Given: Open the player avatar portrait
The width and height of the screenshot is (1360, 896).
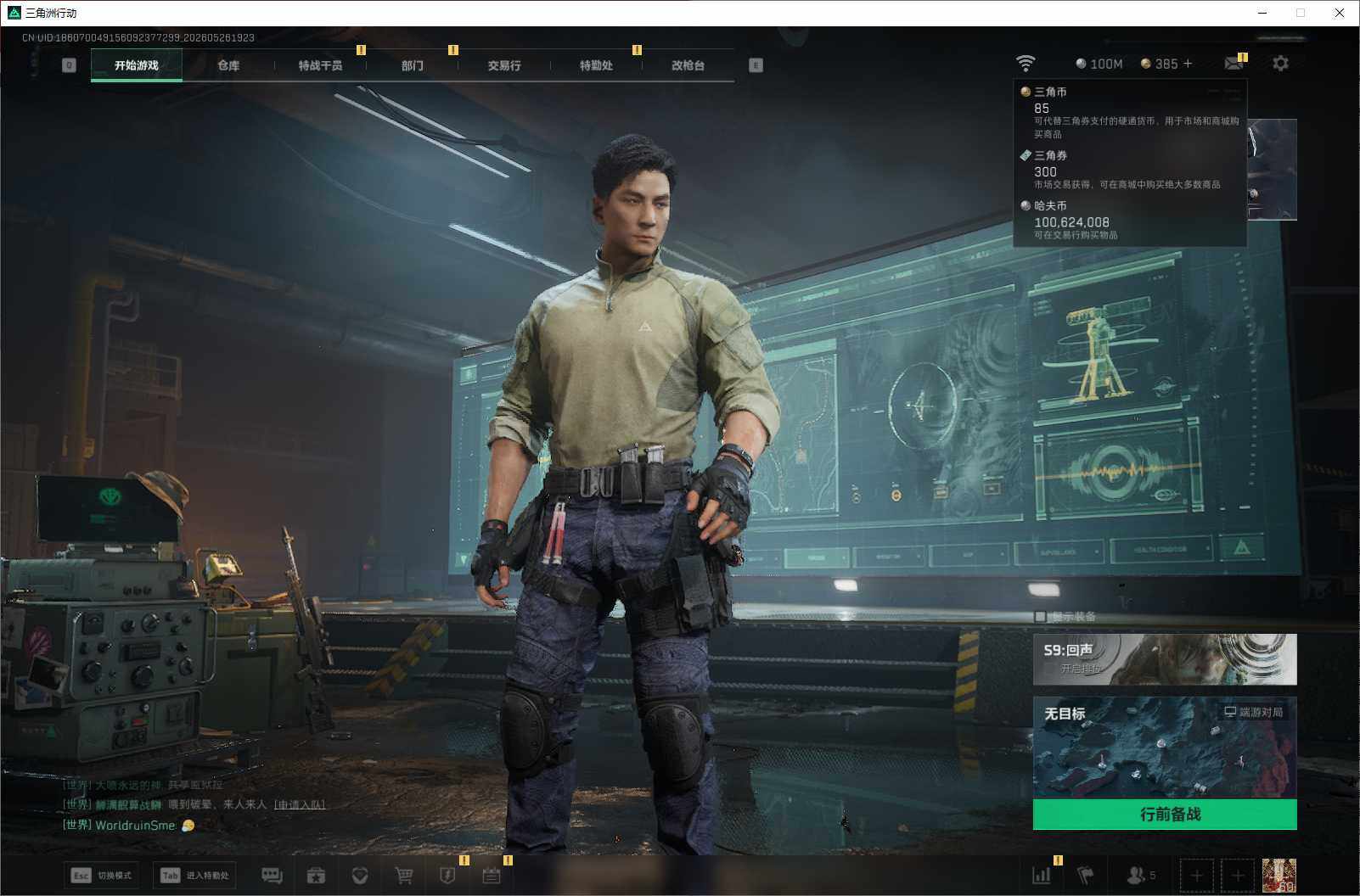Looking at the screenshot, I should click(1279, 876).
